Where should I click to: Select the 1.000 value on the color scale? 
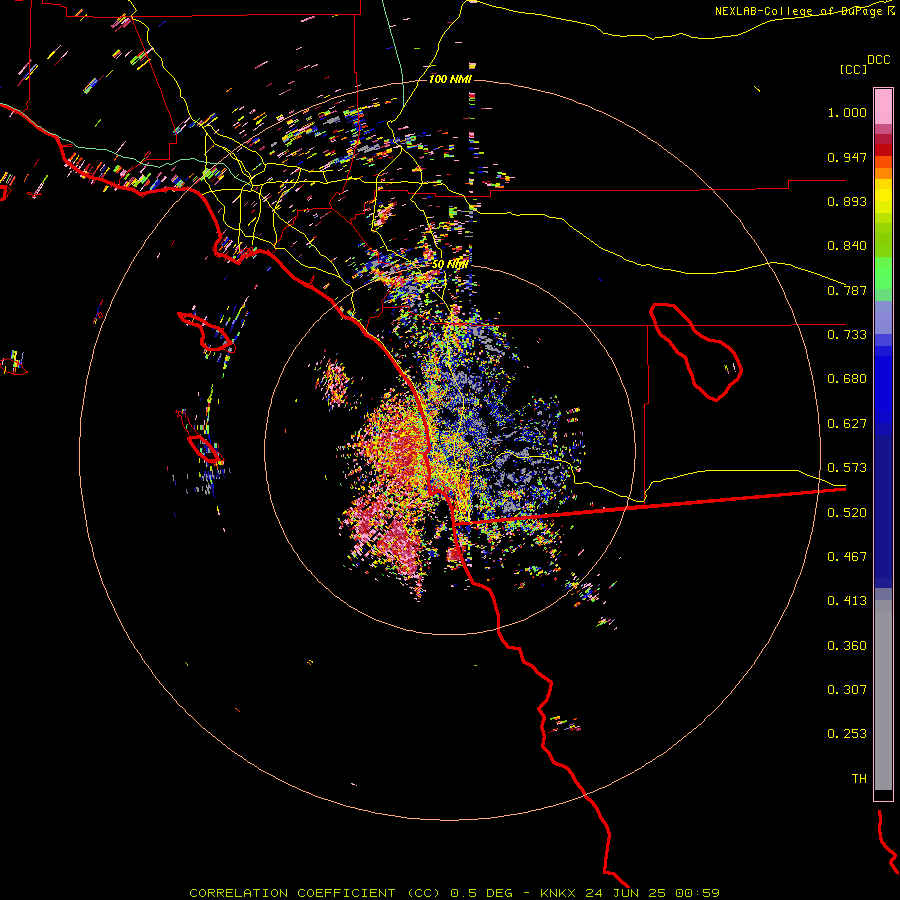point(847,112)
